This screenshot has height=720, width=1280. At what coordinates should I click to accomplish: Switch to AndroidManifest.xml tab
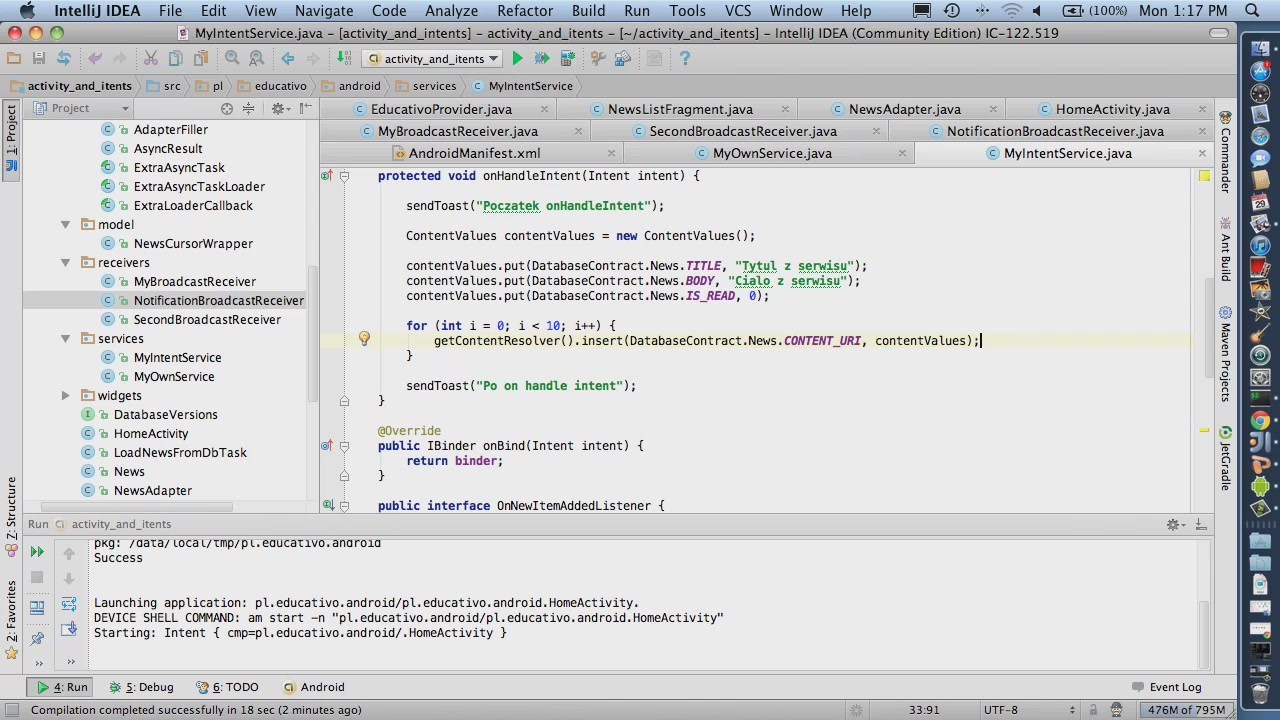tap(474, 154)
